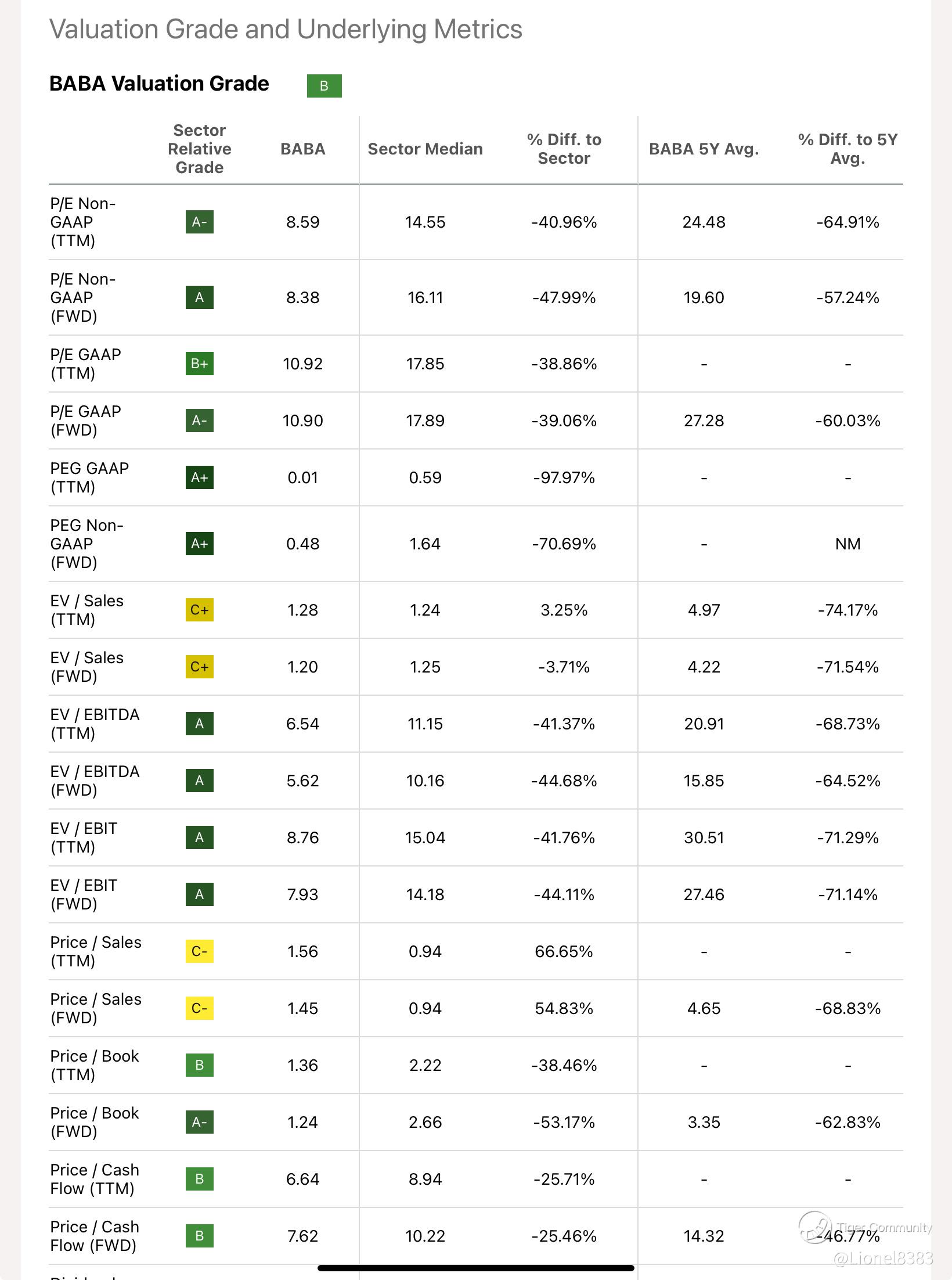Tap the @Lionel8383 username watermark
This screenshot has width=952, height=1280.
click(883, 1258)
